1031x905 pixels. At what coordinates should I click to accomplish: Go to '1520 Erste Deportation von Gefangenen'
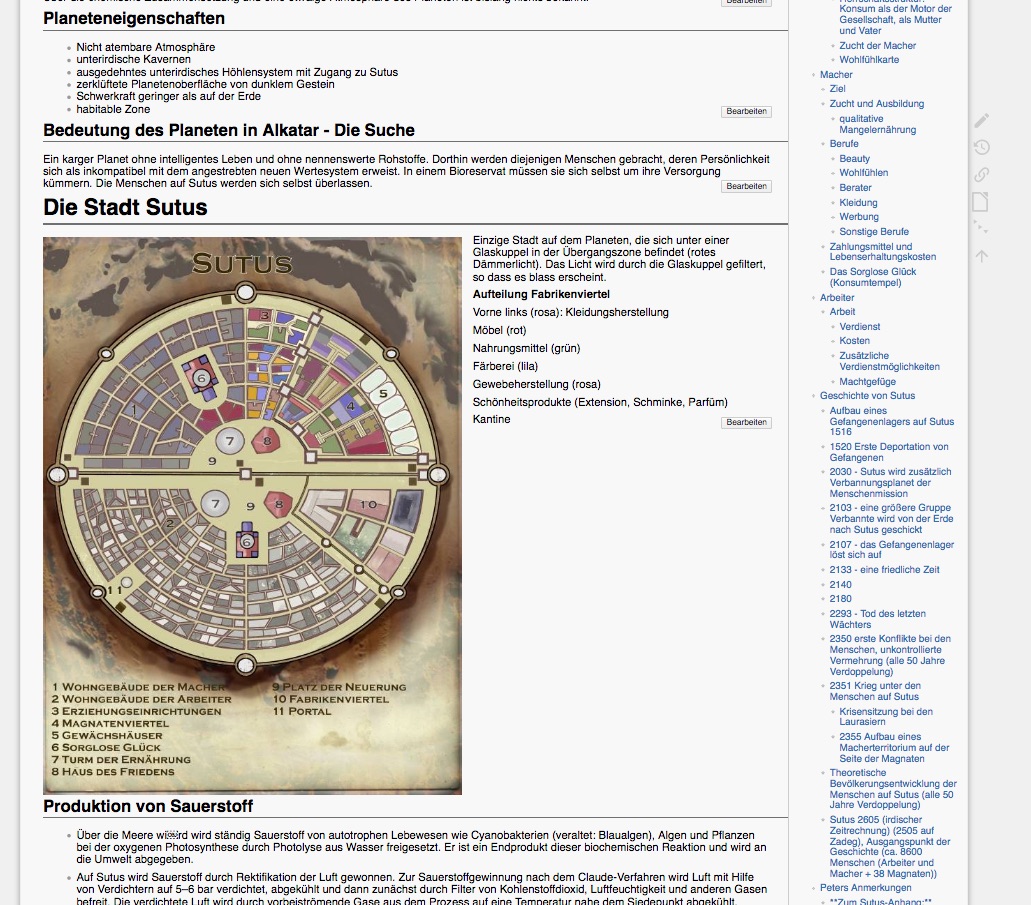pos(888,452)
